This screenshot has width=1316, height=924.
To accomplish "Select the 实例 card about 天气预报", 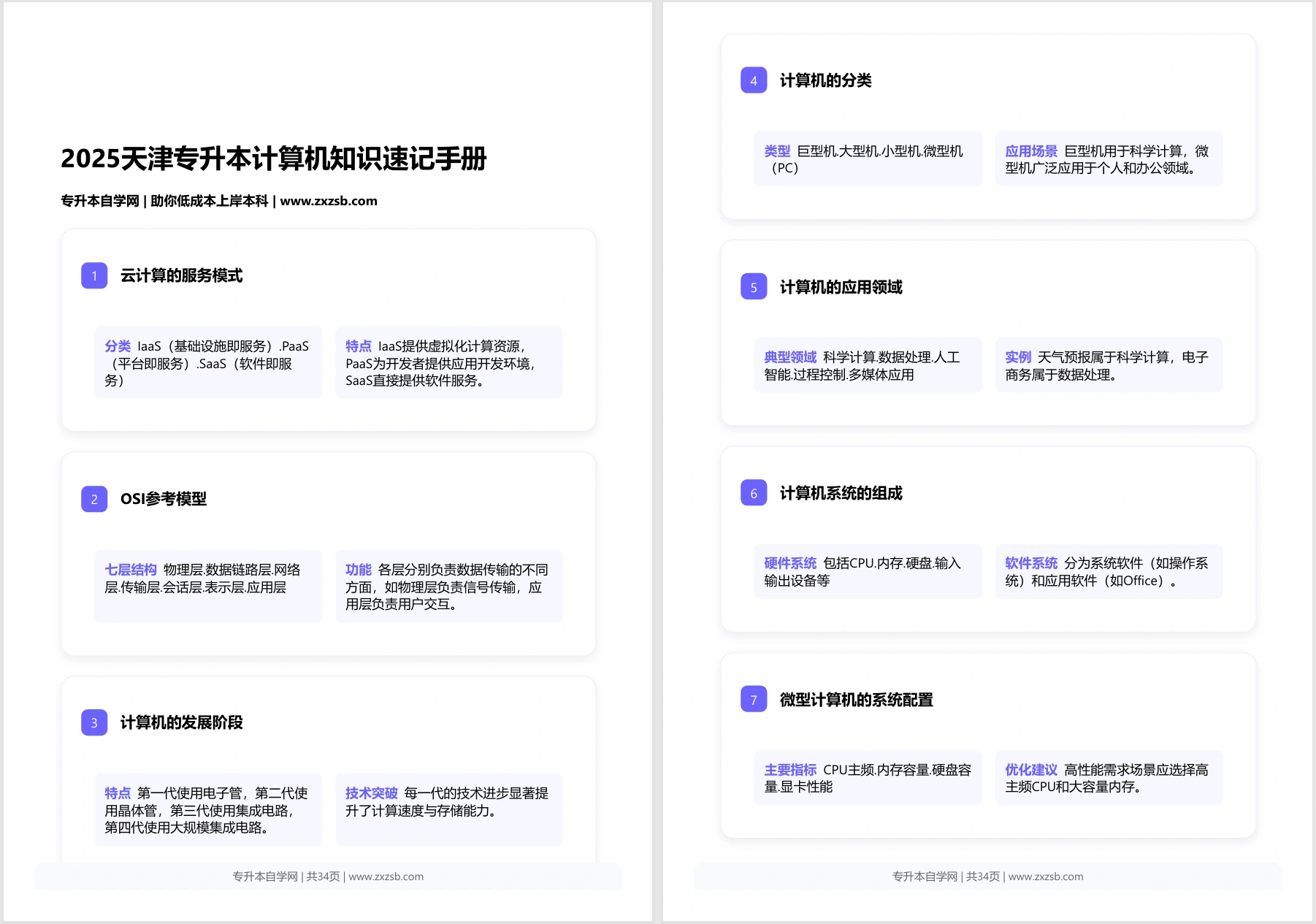I will tap(1109, 365).
